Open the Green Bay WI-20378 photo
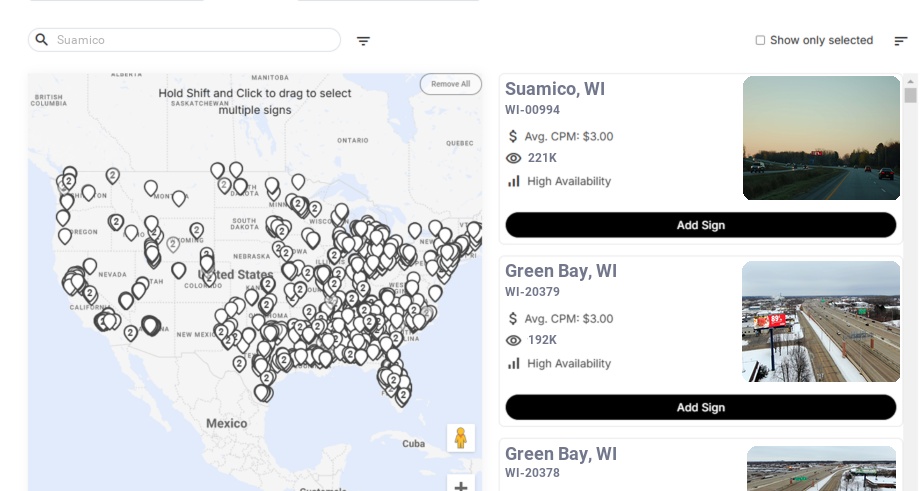 pos(821,468)
